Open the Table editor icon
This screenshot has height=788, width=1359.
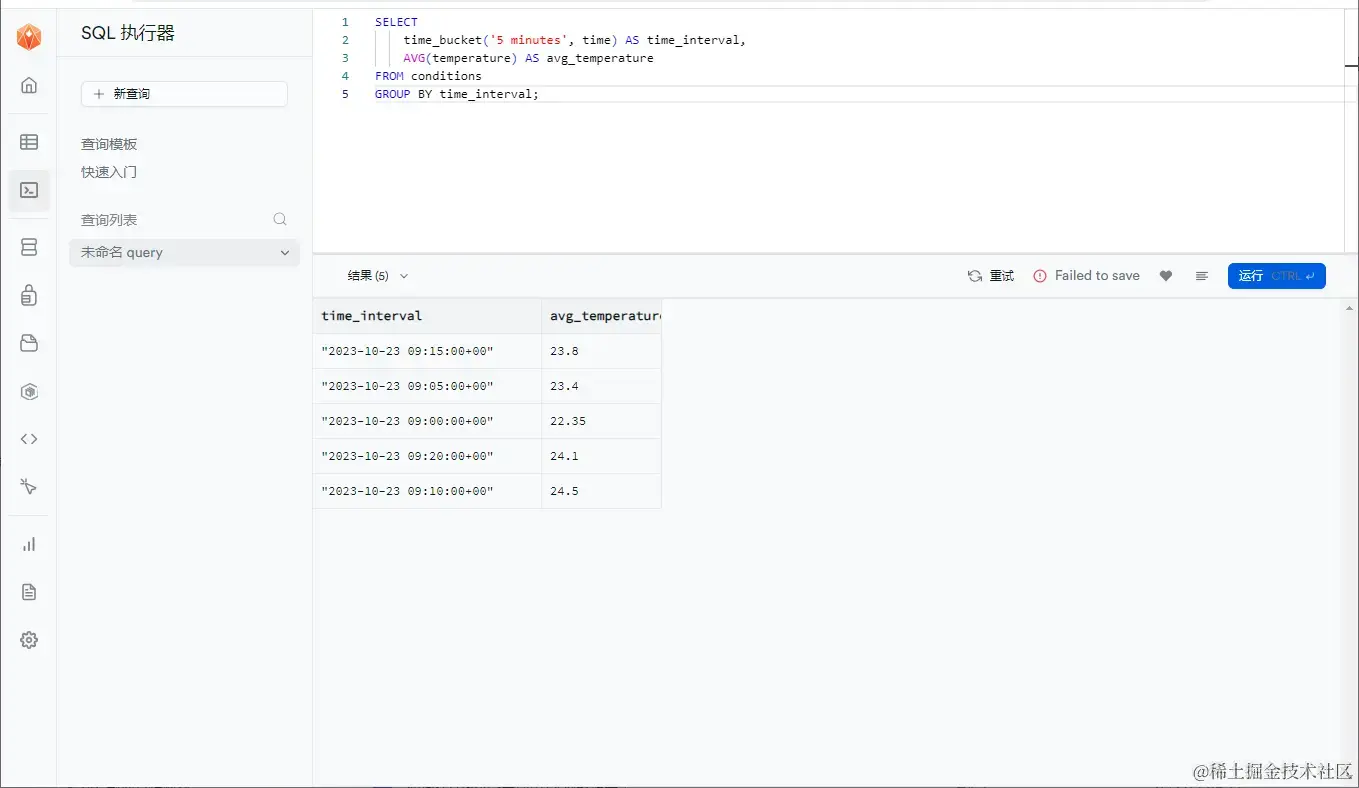[x=29, y=142]
